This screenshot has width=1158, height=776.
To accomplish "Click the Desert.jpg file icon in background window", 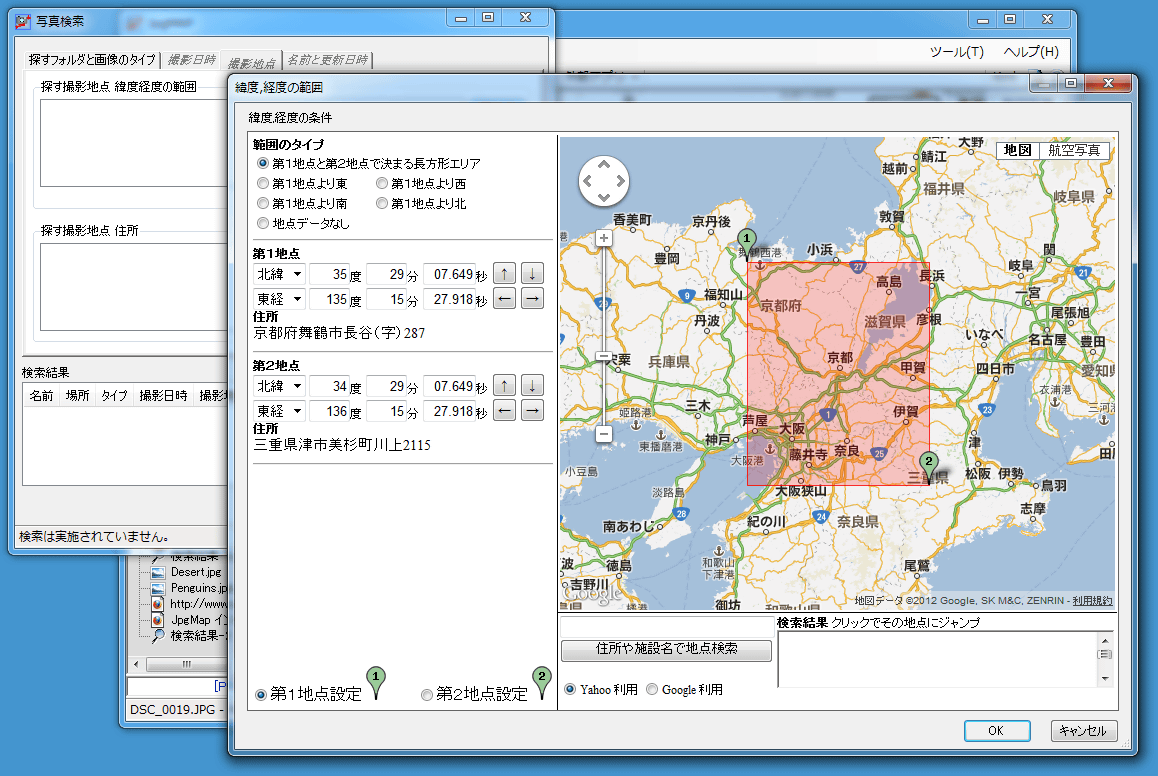I will coord(157,573).
